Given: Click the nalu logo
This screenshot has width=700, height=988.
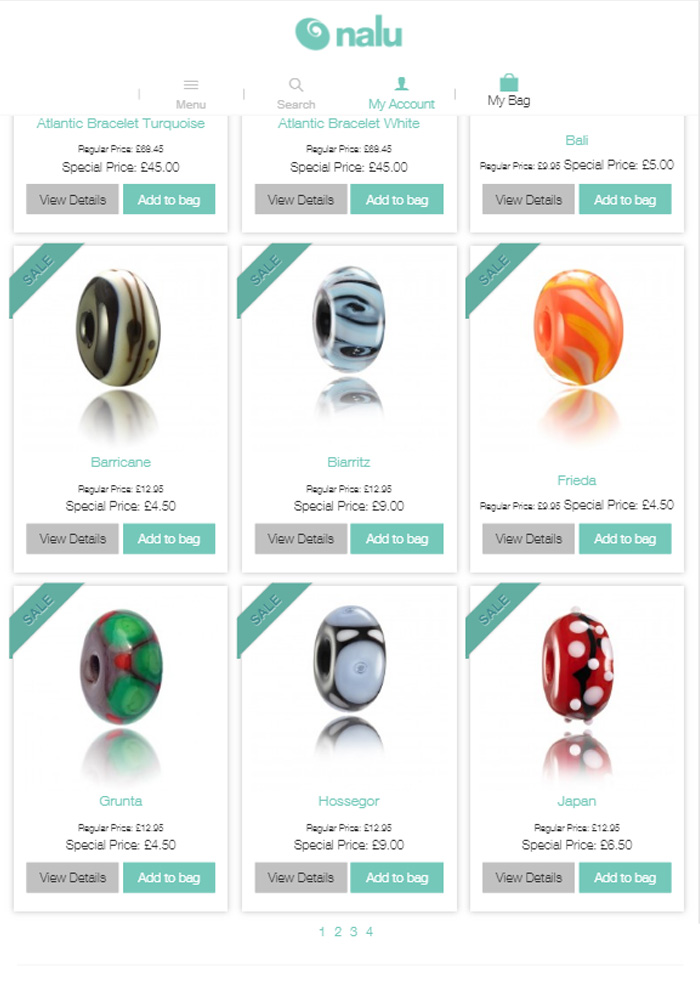Looking at the screenshot, I should [x=348, y=34].
